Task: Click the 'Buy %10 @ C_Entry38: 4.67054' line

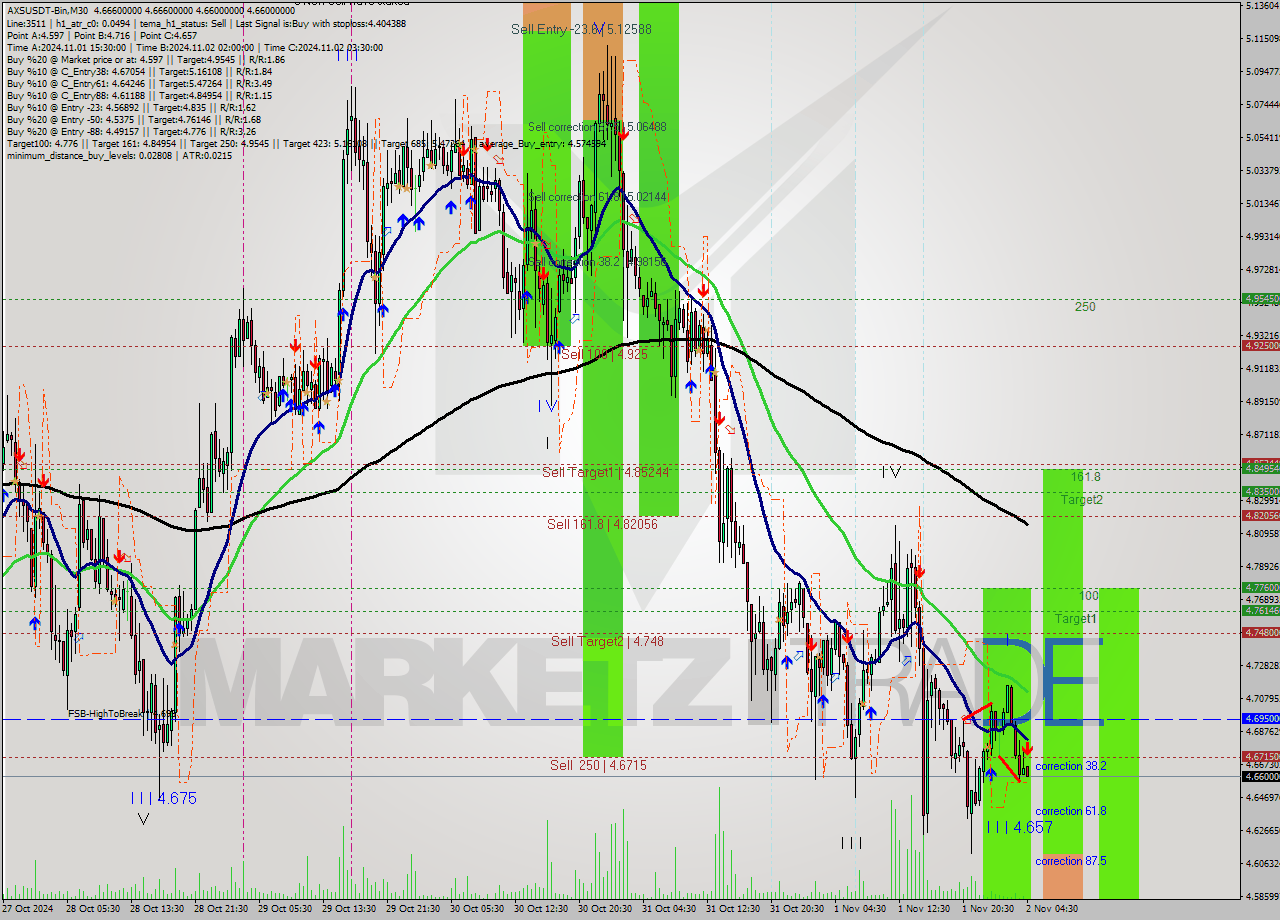Action: click(139, 71)
